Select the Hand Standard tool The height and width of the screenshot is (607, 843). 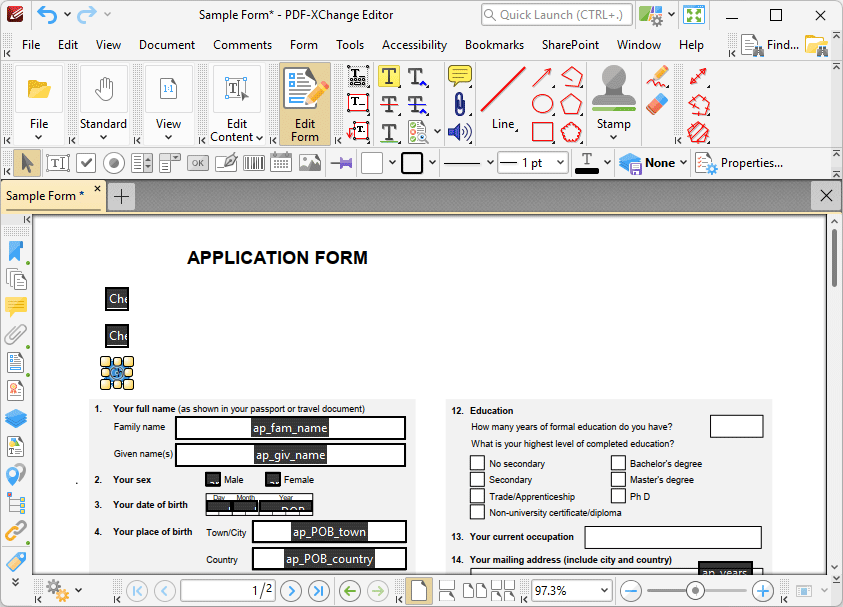pyautogui.click(x=103, y=104)
